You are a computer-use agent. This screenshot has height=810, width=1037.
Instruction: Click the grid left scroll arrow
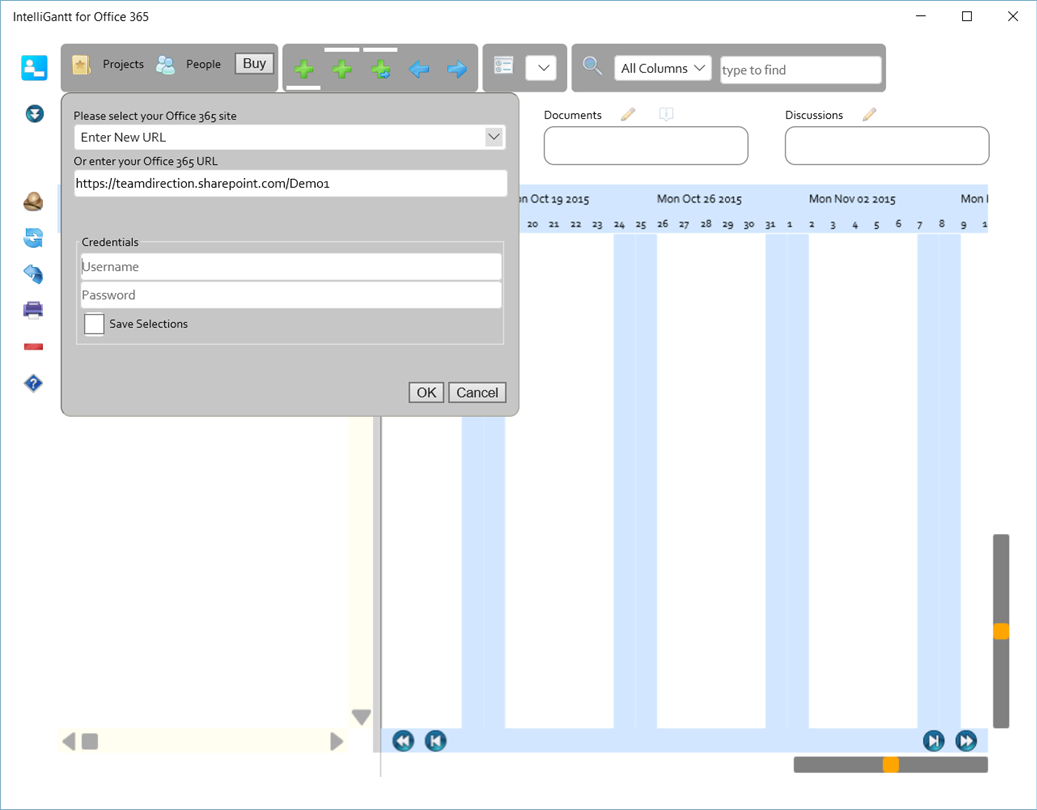tap(69, 741)
